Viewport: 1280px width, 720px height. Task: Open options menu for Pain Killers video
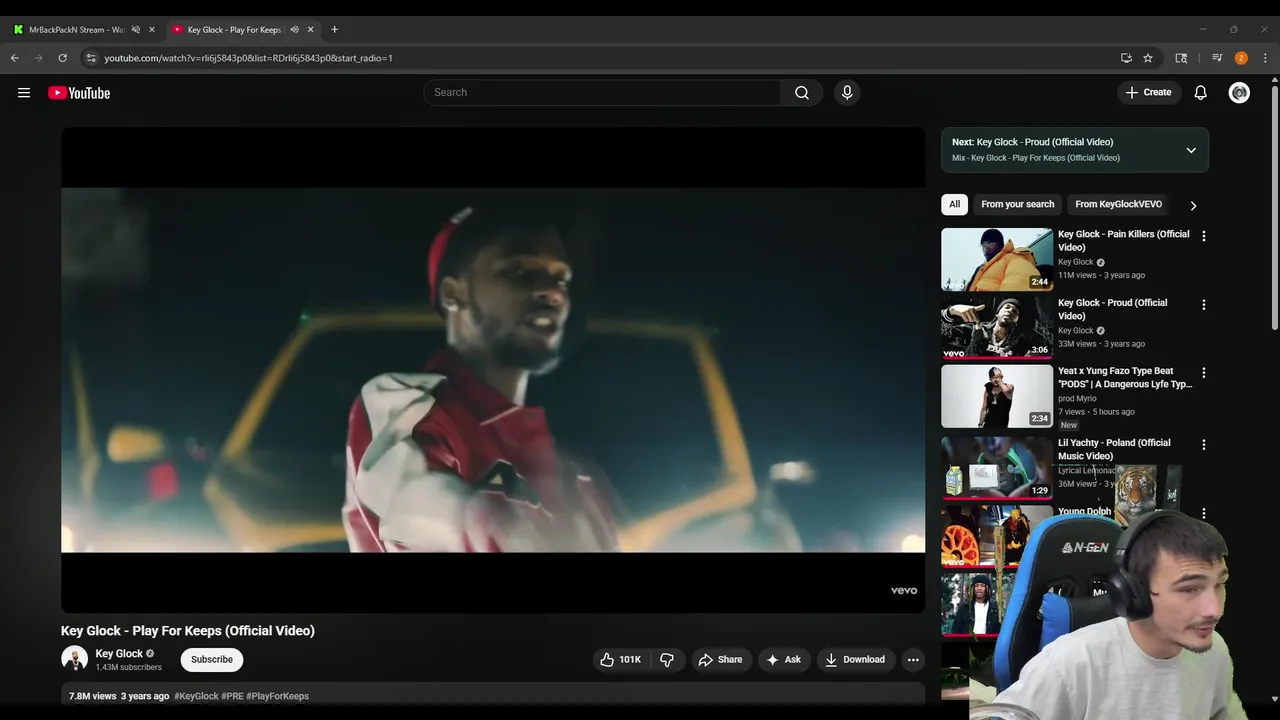point(1204,236)
